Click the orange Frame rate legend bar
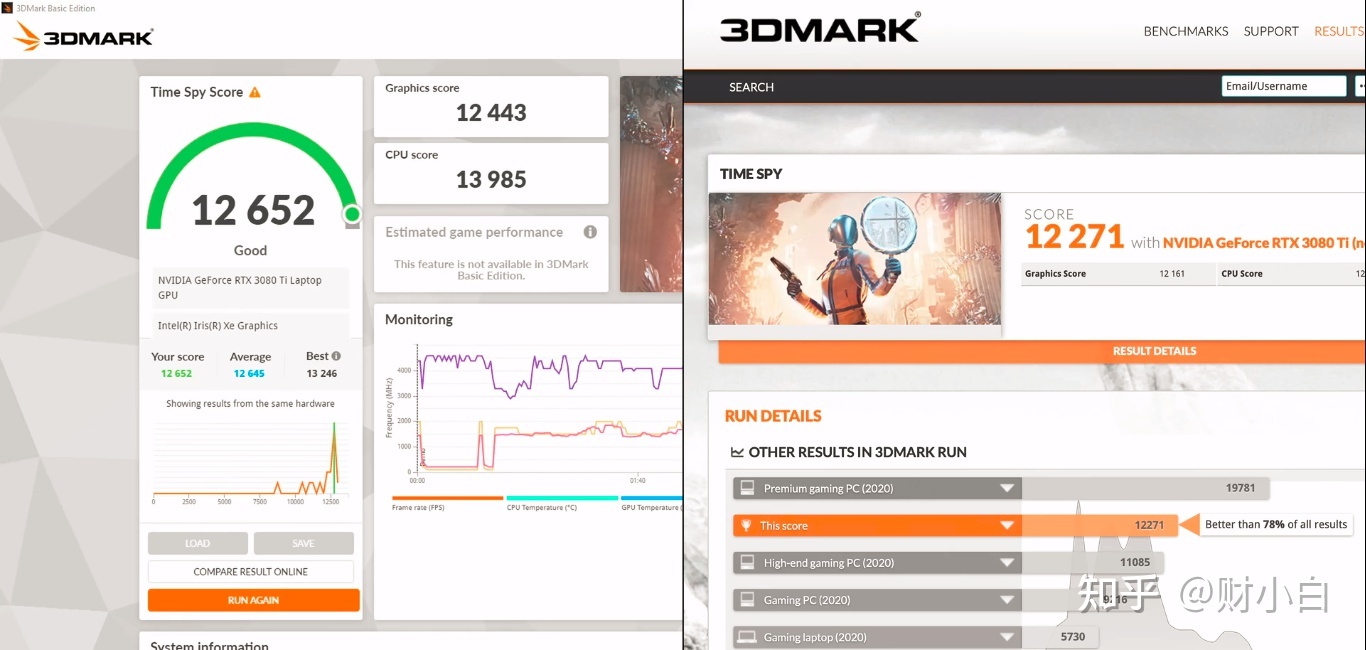 click(x=447, y=497)
